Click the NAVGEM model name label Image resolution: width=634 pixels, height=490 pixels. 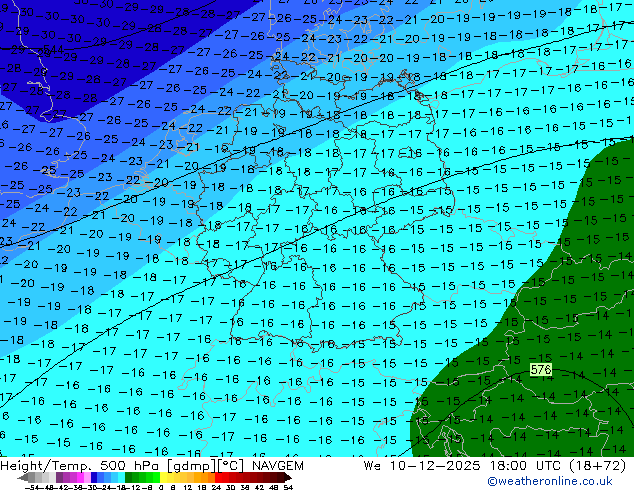(277, 466)
